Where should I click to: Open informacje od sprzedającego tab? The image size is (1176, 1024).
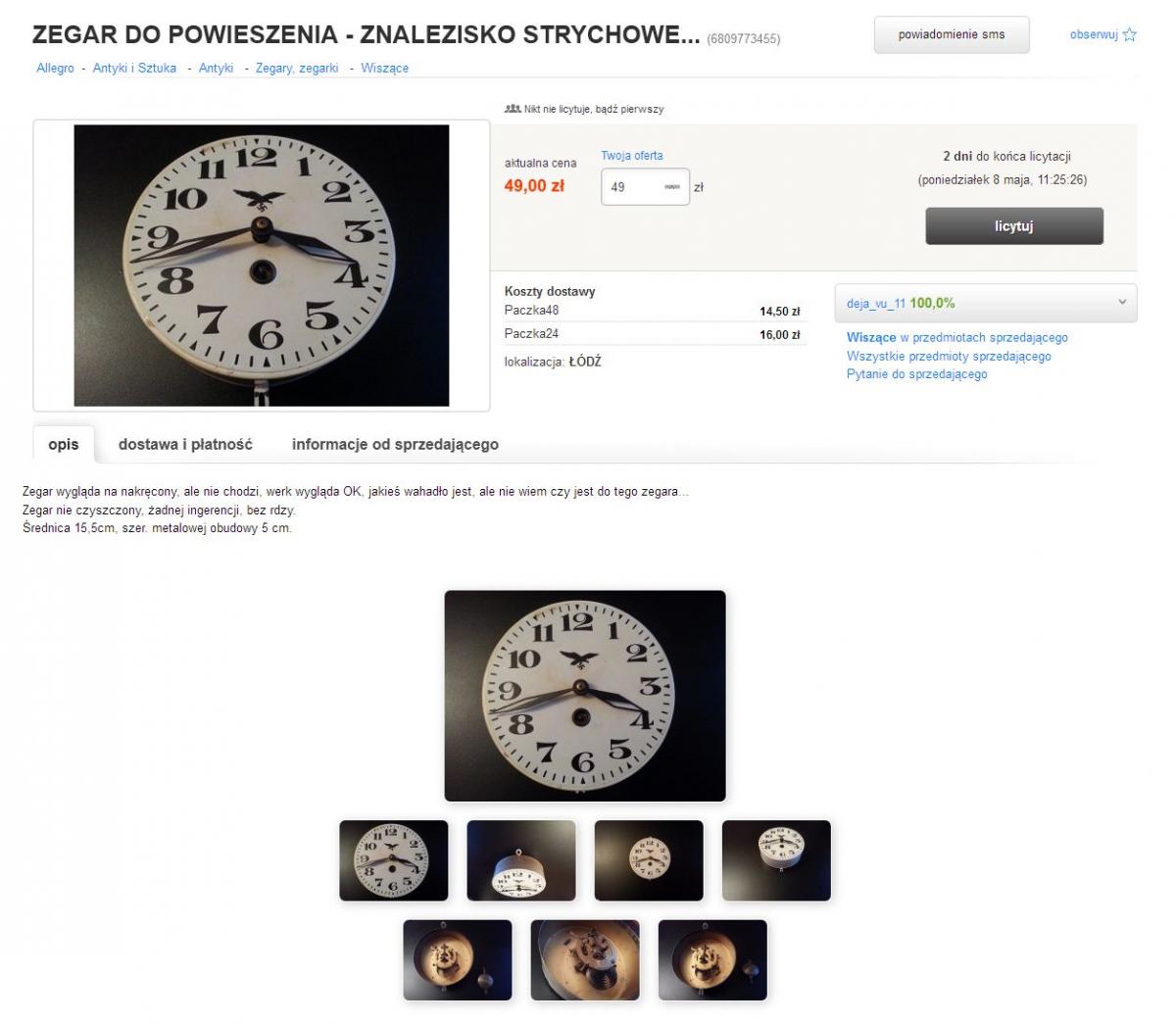[395, 445]
